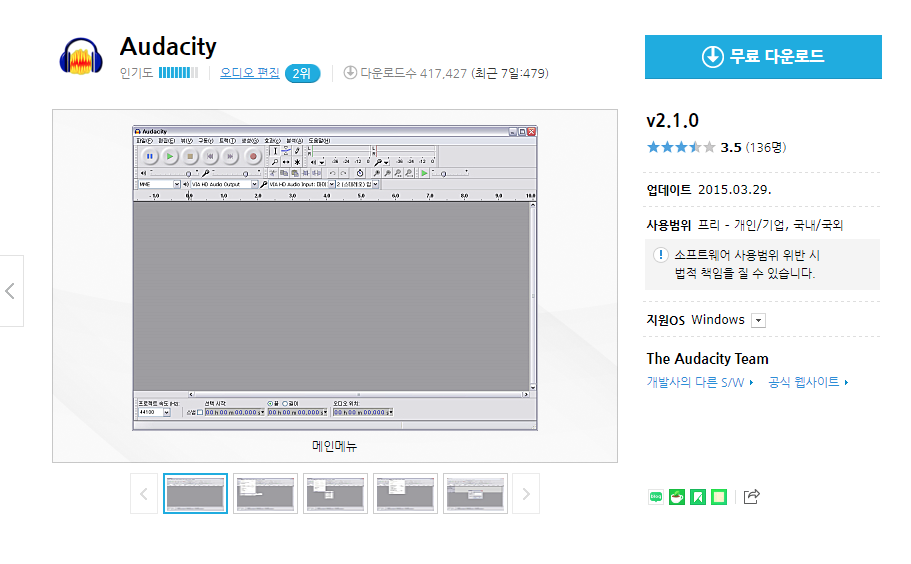This screenshot has height=564, width=911.
Task: Visit the official website link (공식 웹사이트)
Action: (808, 382)
